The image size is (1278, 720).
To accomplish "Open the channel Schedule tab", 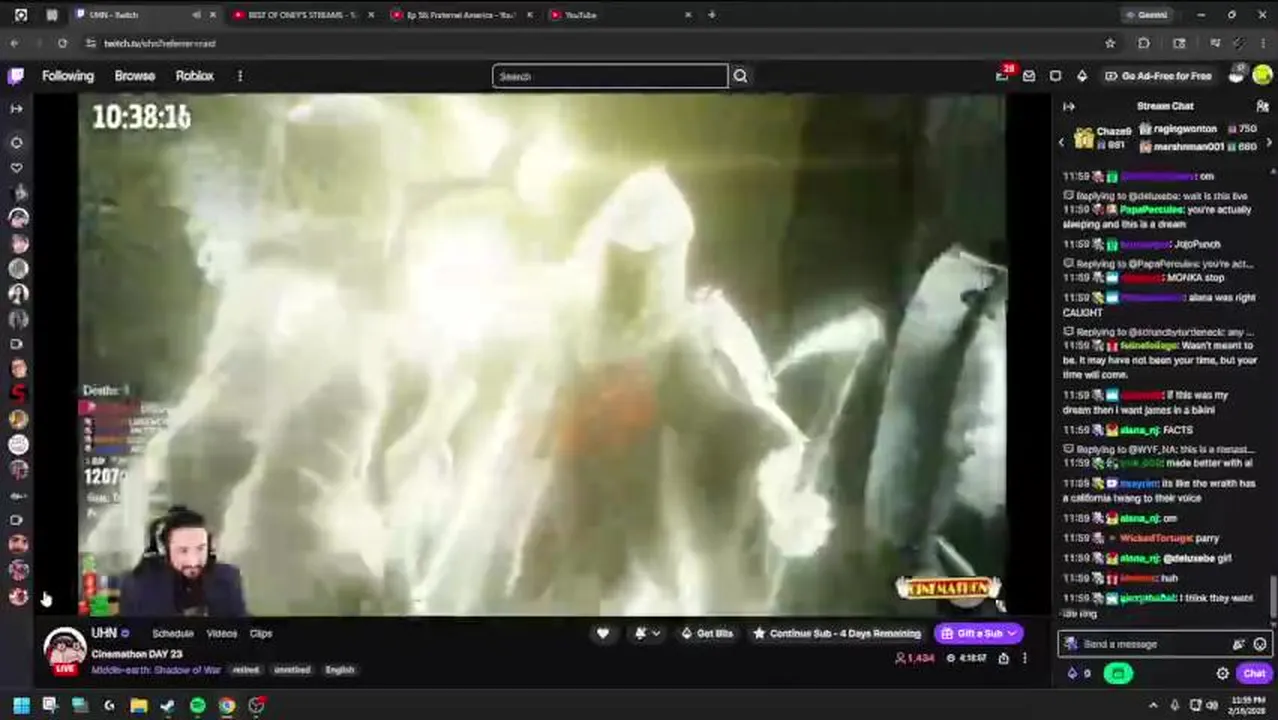I will (x=172, y=634).
